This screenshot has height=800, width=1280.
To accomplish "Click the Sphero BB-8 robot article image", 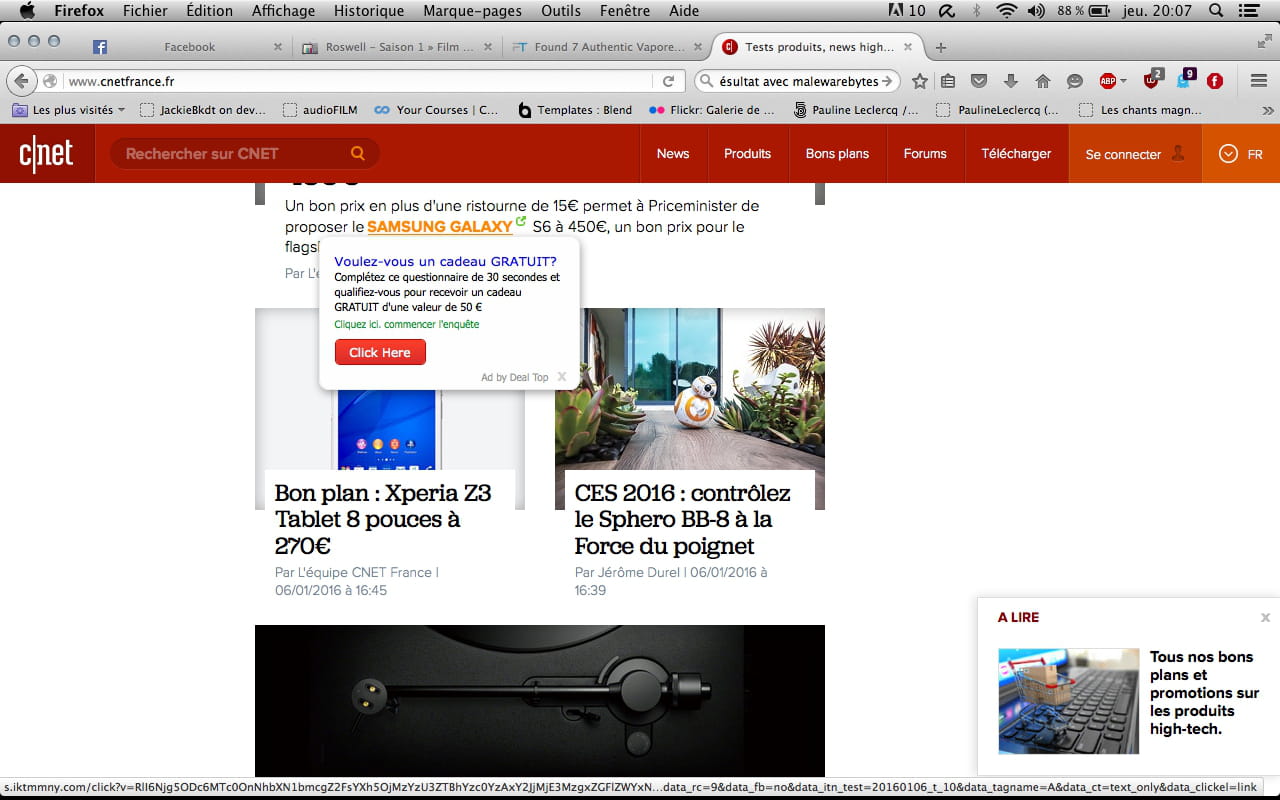I will click(x=690, y=388).
